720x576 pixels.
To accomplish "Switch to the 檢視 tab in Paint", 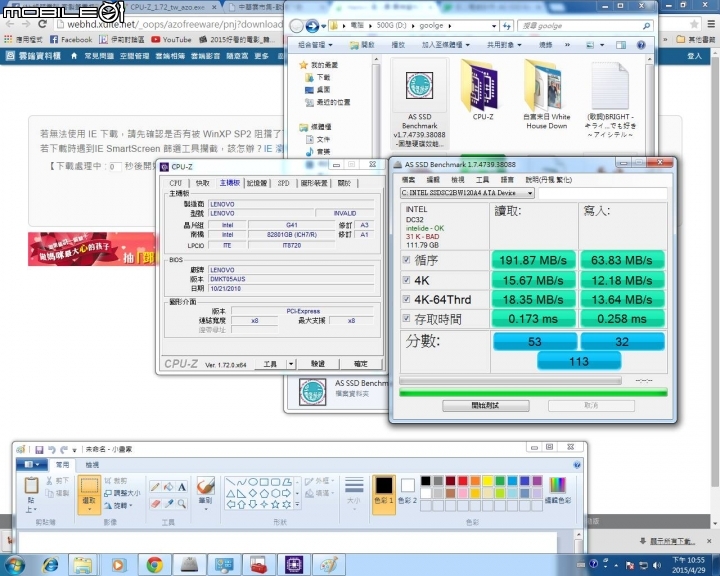I will click(x=92, y=465).
